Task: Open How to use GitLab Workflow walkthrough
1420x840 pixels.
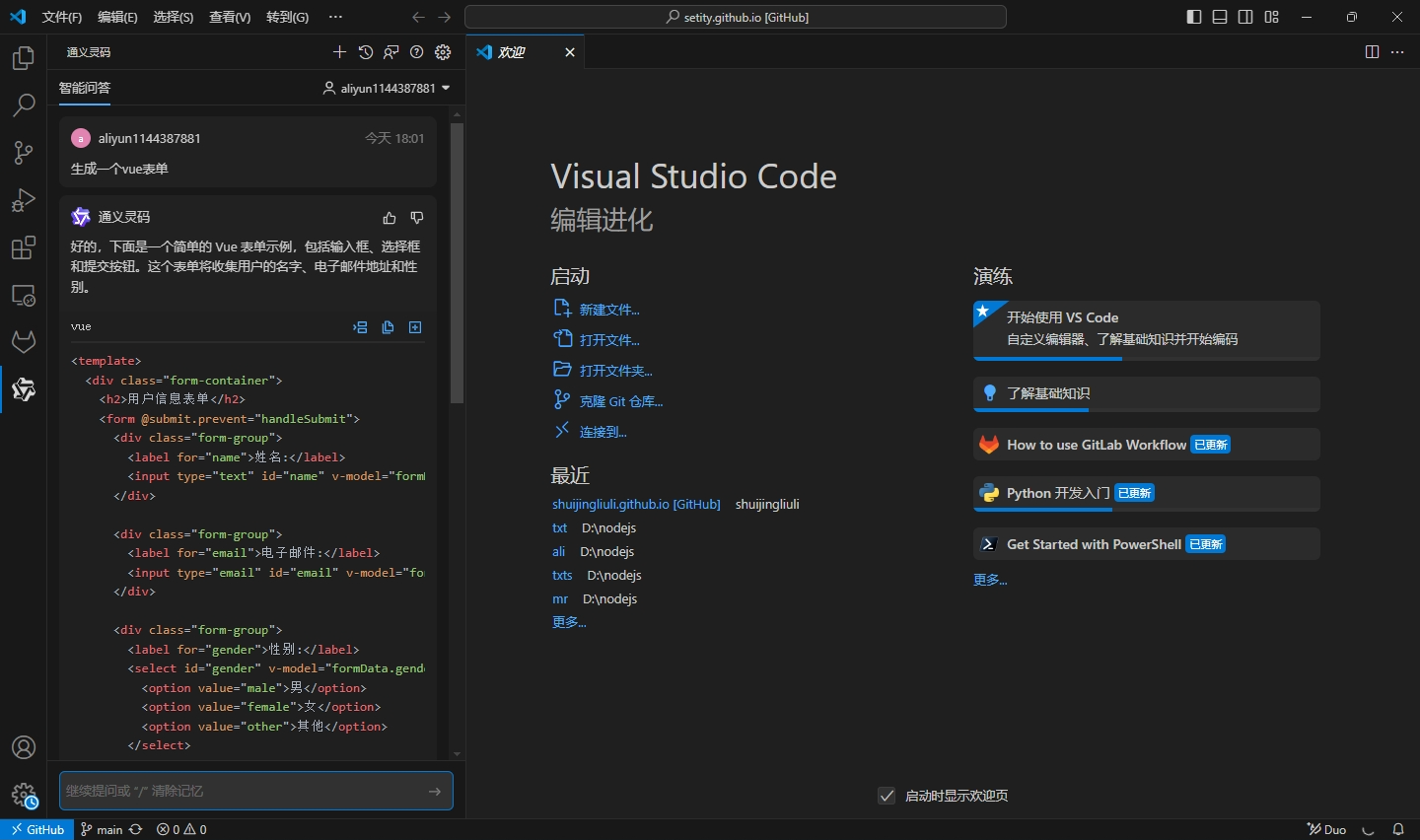Action: (1147, 445)
